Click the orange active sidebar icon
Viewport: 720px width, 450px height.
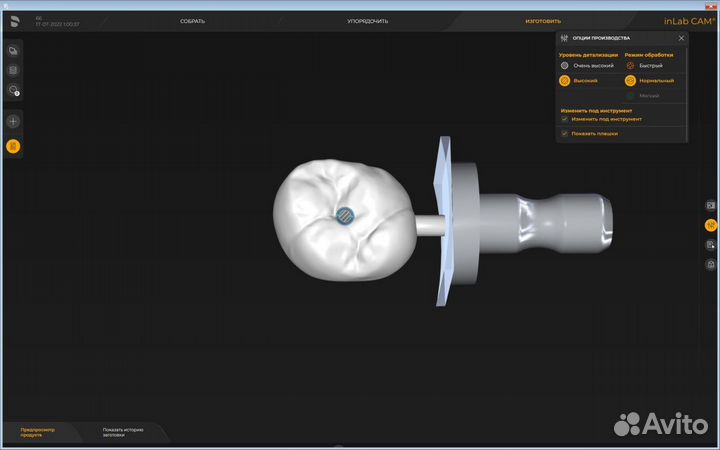pos(13,146)
